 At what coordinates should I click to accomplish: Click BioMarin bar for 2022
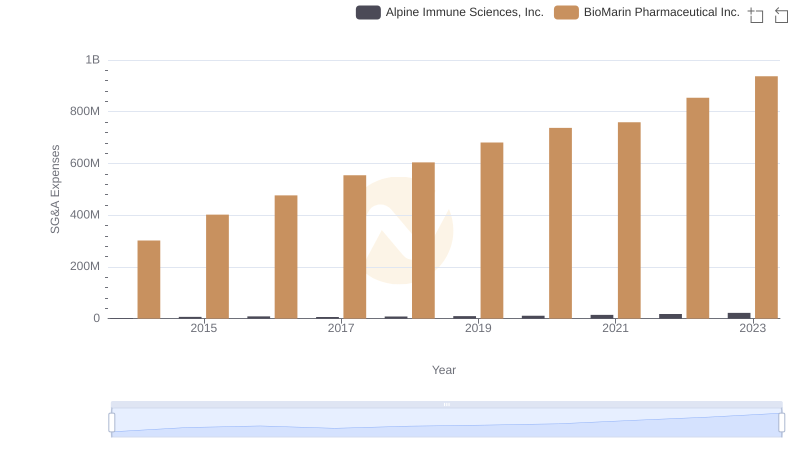click(x=697, y=208)
